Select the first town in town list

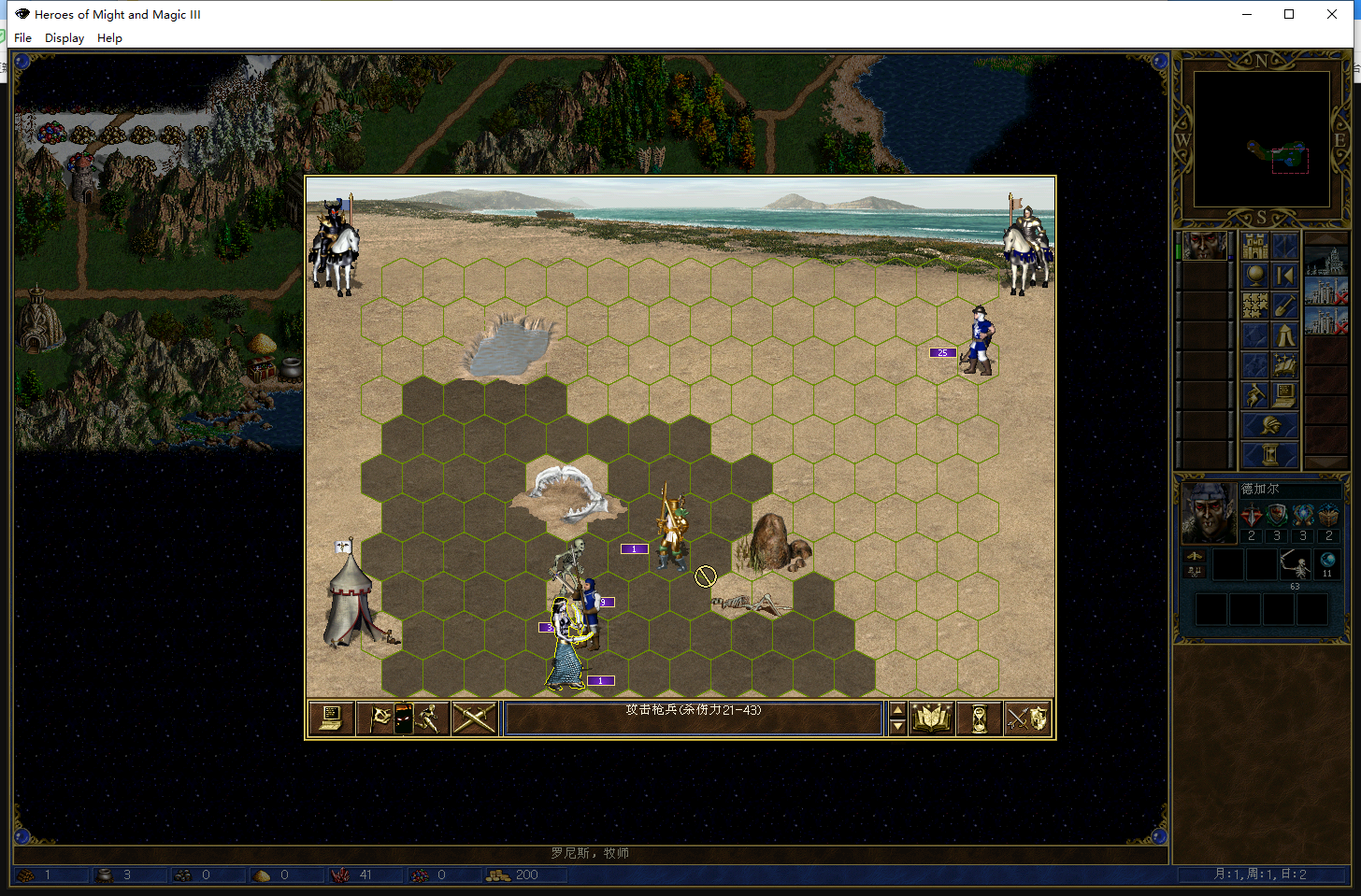(x=1325, y=261)
